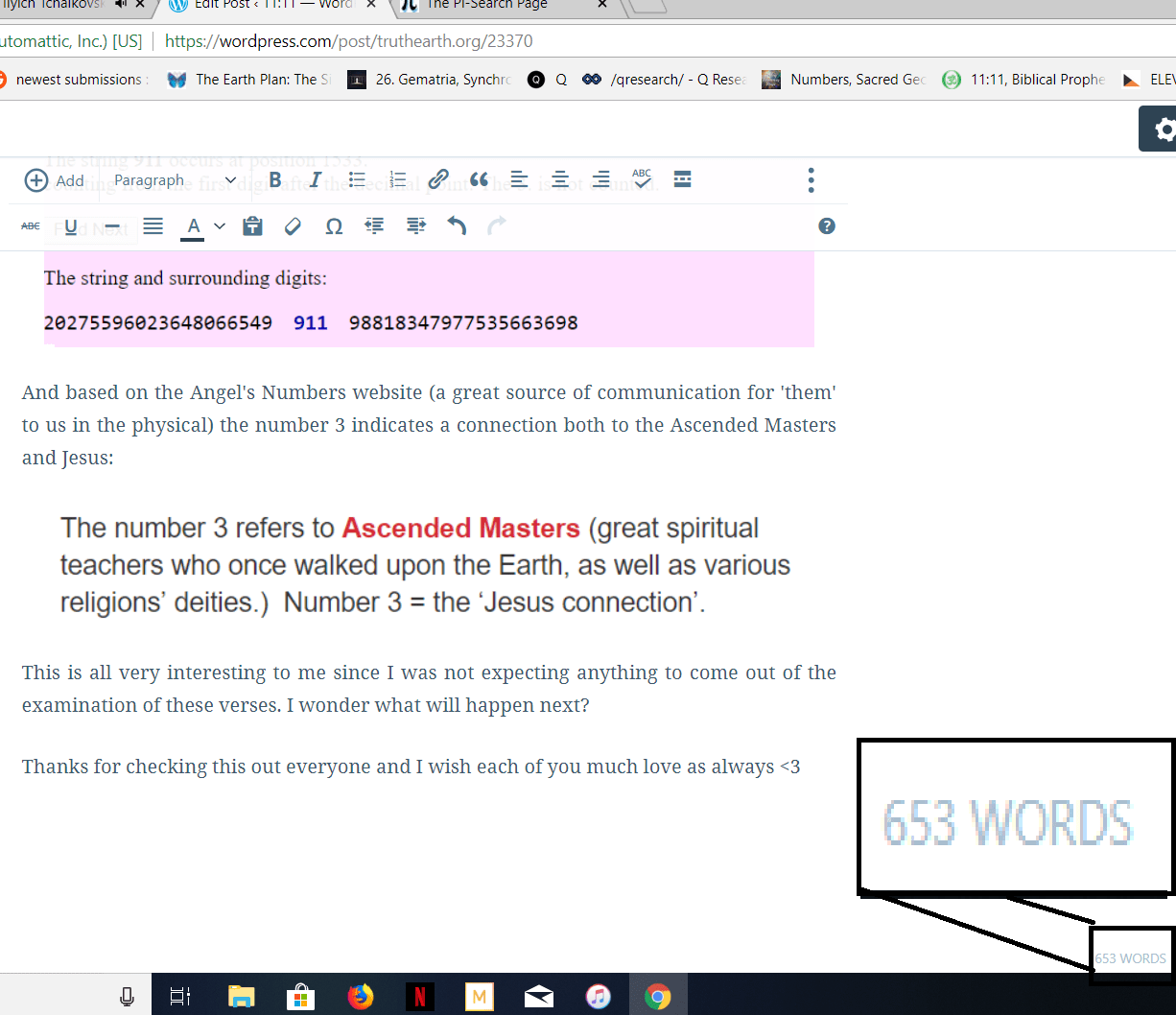Clear formatting with the eraser icon
The image size is (1176, 1015).
click(294, 226)
